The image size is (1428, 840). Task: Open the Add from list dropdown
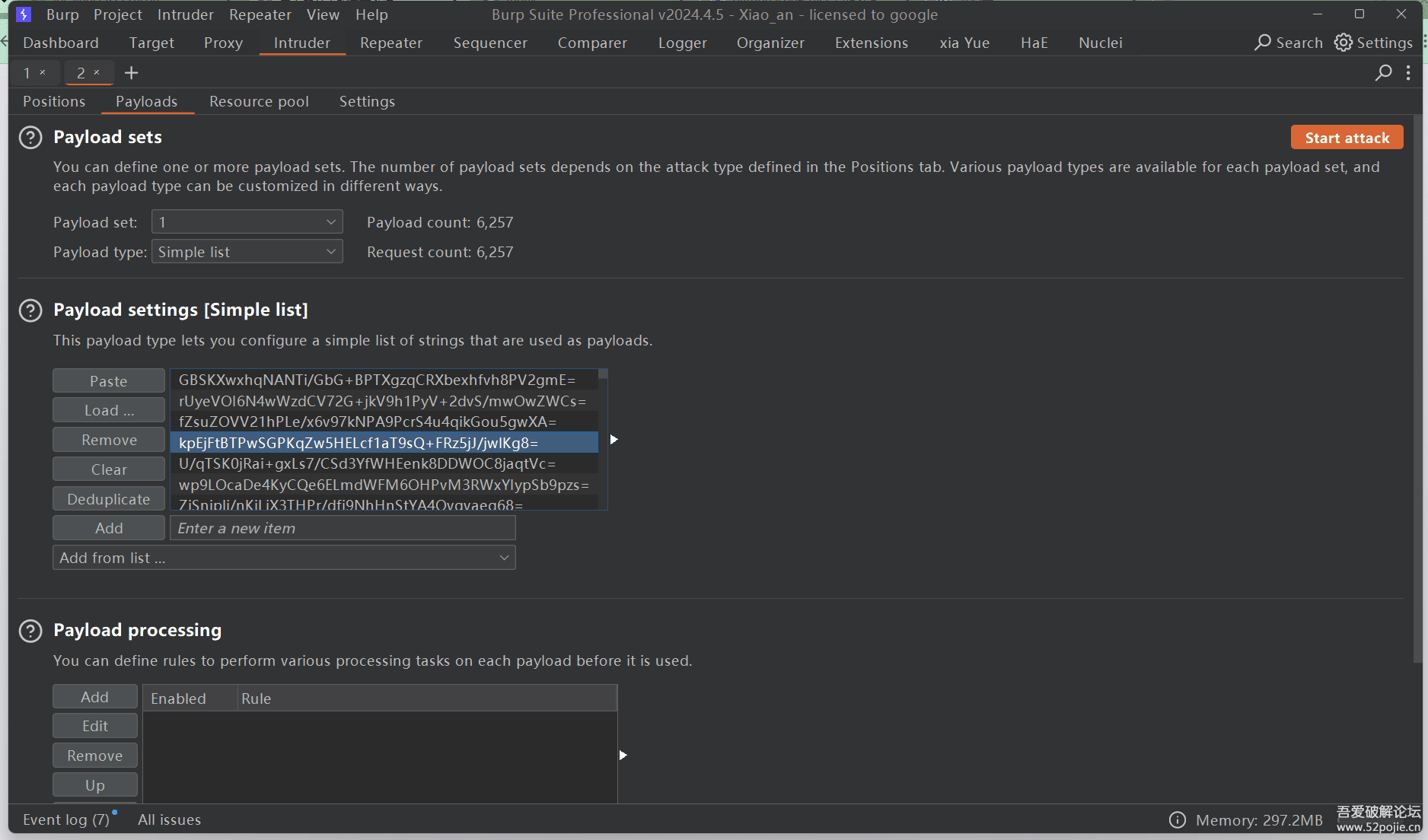[284, 558]
